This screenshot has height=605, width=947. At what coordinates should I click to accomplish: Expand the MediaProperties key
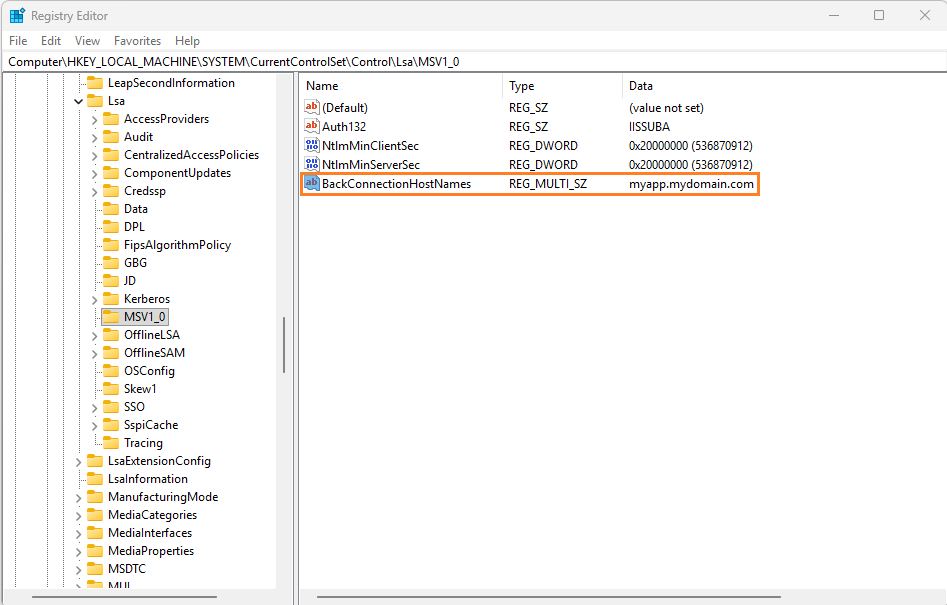(79, 552)
